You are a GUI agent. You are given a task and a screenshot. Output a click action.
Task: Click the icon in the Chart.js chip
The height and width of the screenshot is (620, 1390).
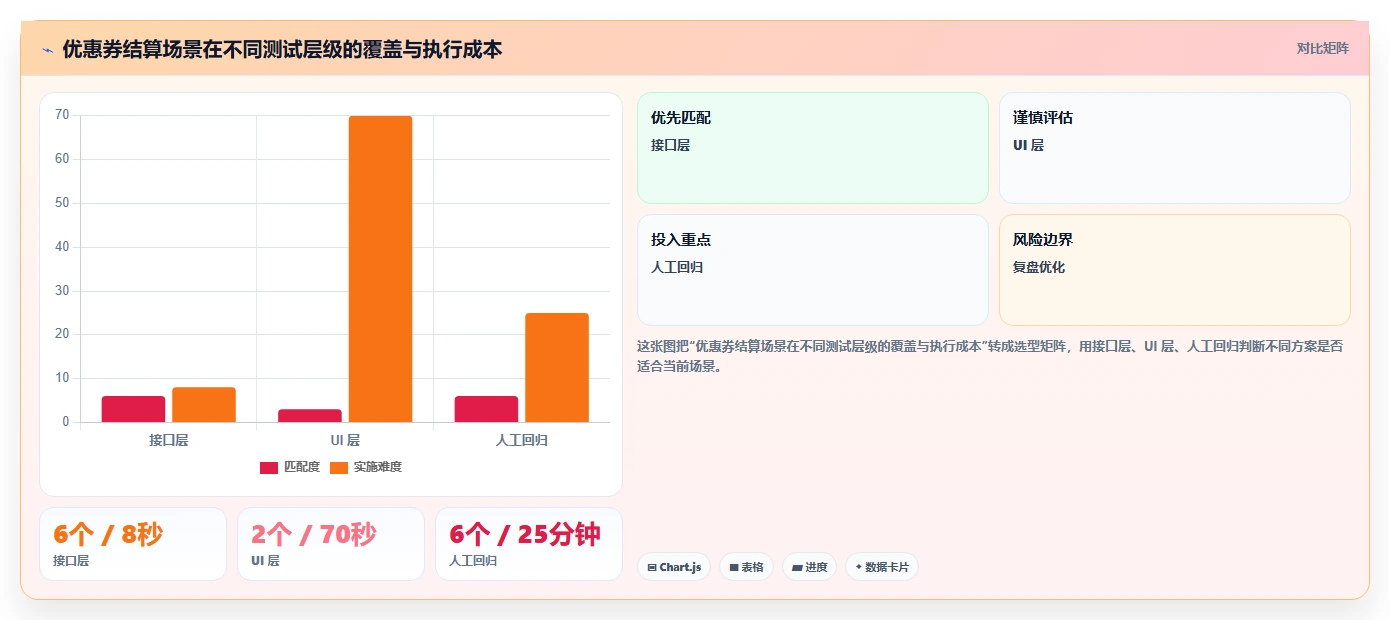coord(652,567)
